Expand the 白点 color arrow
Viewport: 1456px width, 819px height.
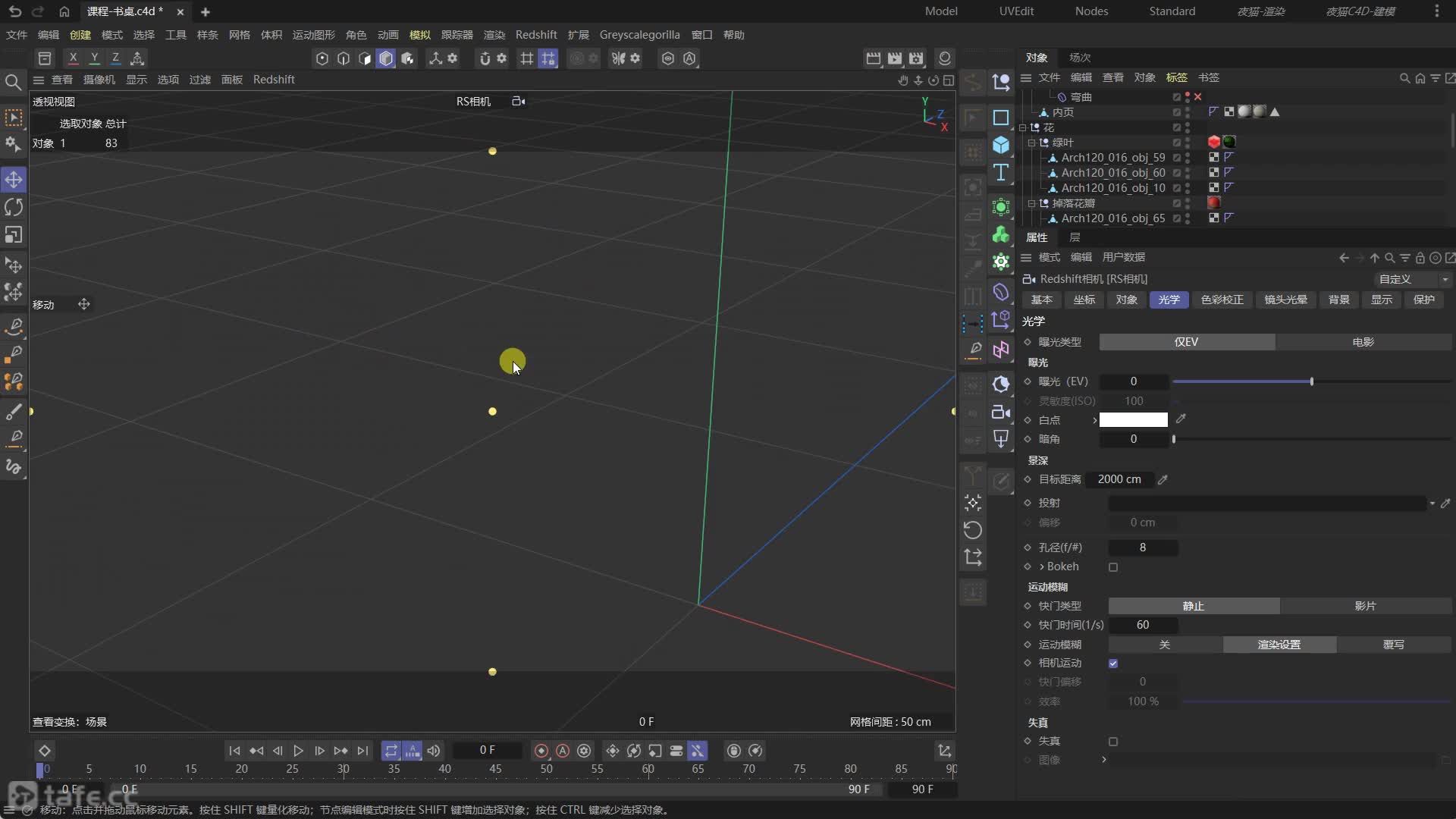click(x=1094, y=420)
